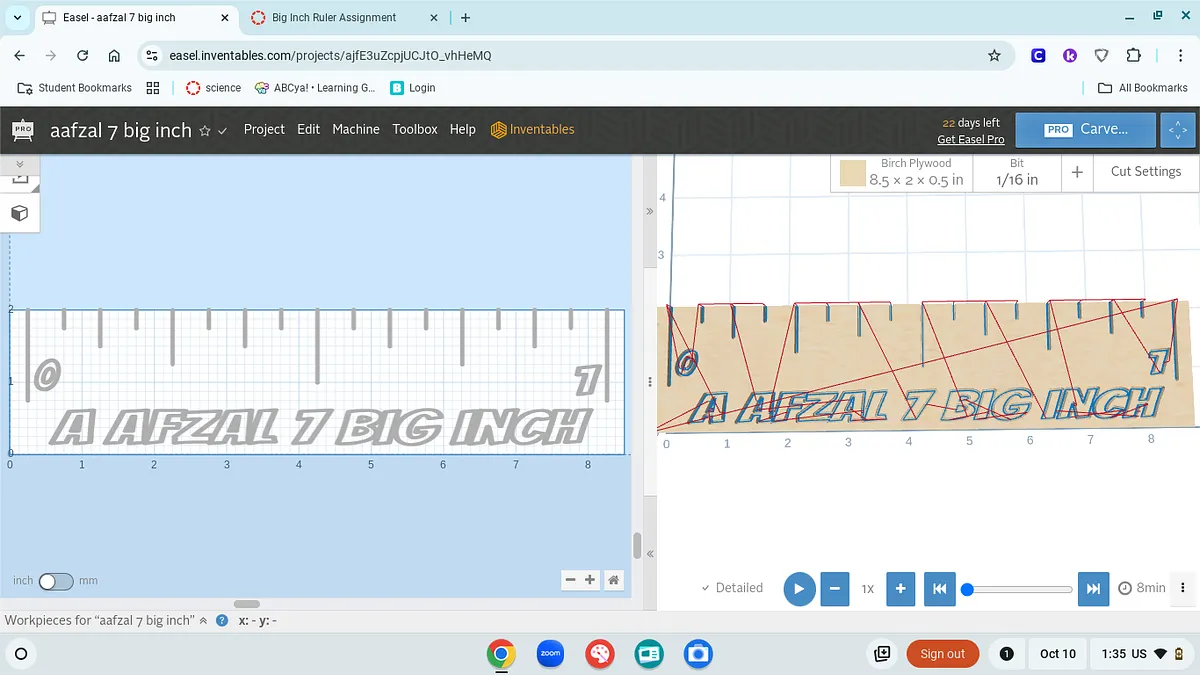
Task: Increase simulation speed with plus button
Action: tap(900, 588)
